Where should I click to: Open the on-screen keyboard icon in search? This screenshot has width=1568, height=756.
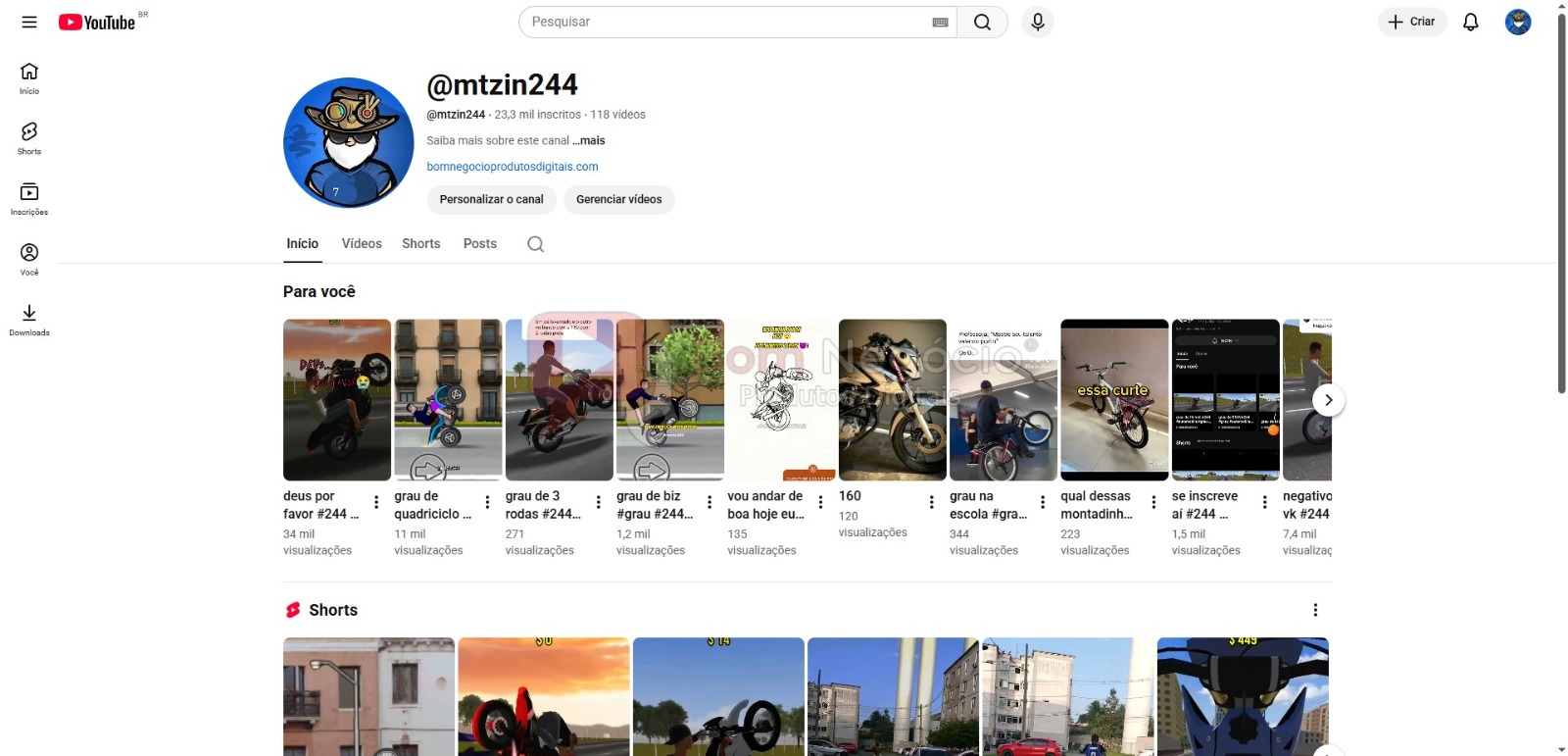[x=940, y=23]
